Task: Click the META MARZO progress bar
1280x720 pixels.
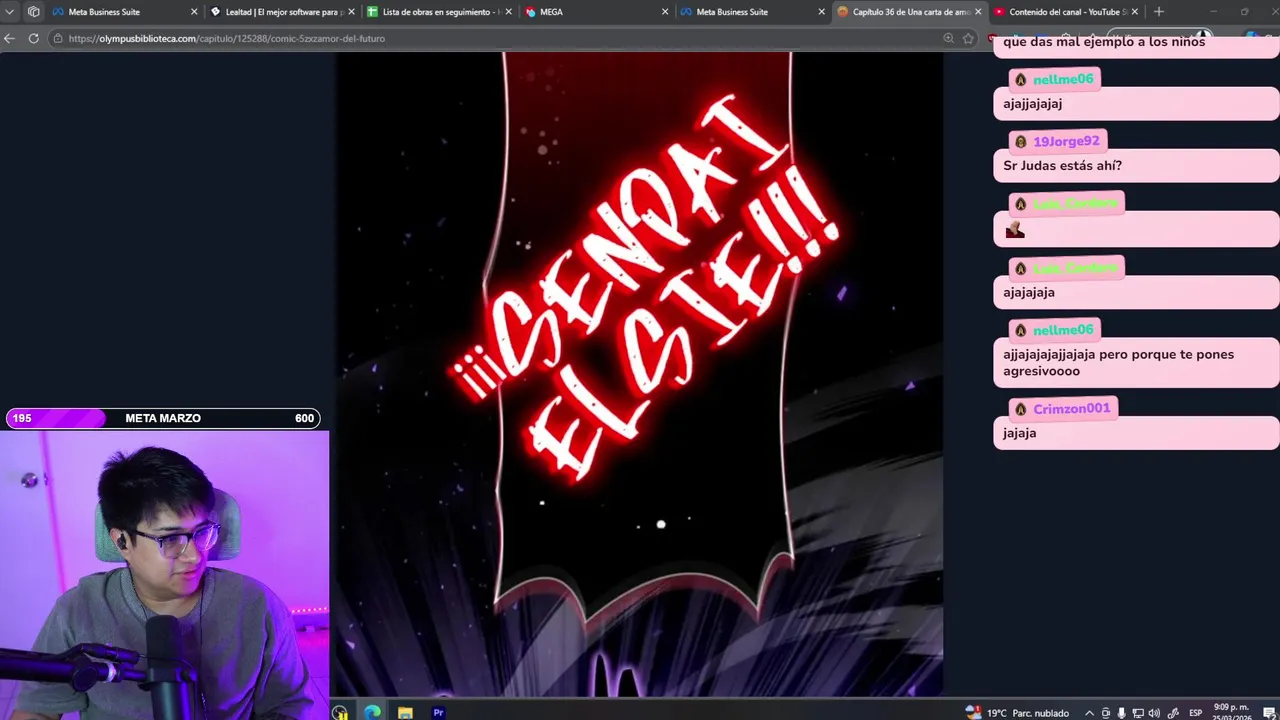Action: click(x=163, y=418)
